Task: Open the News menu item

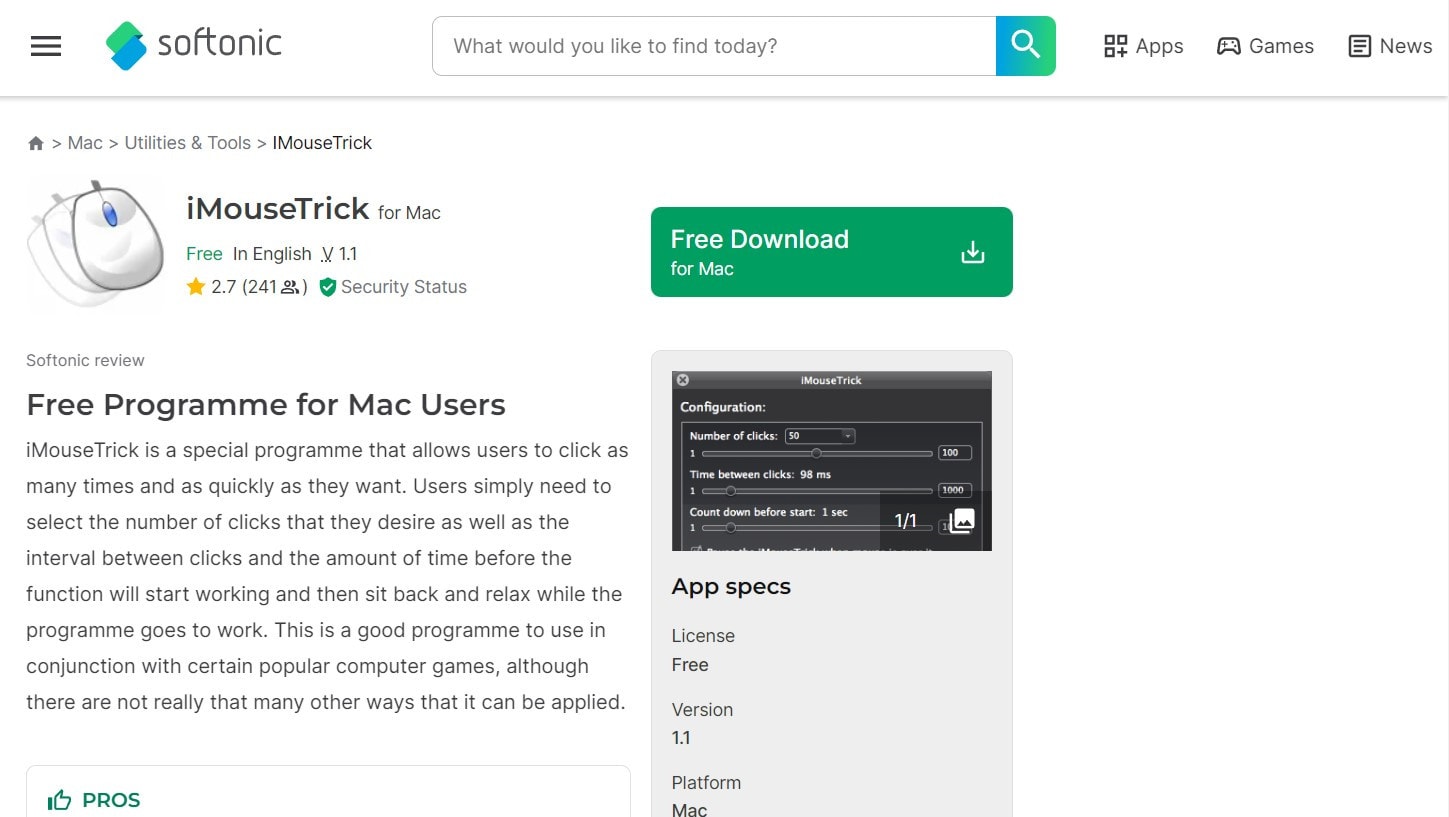Action: click(1390, 46)
